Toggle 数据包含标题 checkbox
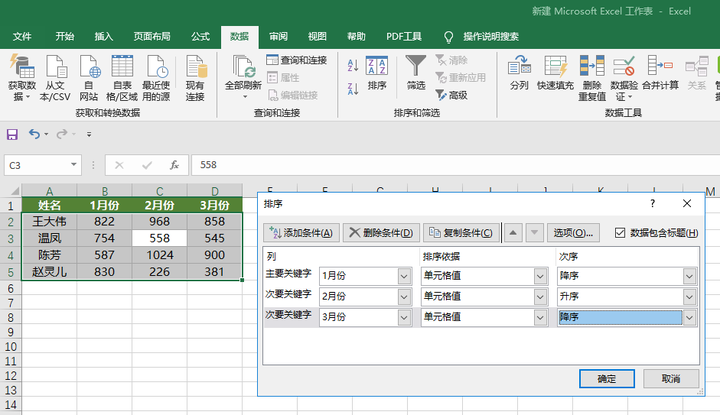 pos(620,233)
